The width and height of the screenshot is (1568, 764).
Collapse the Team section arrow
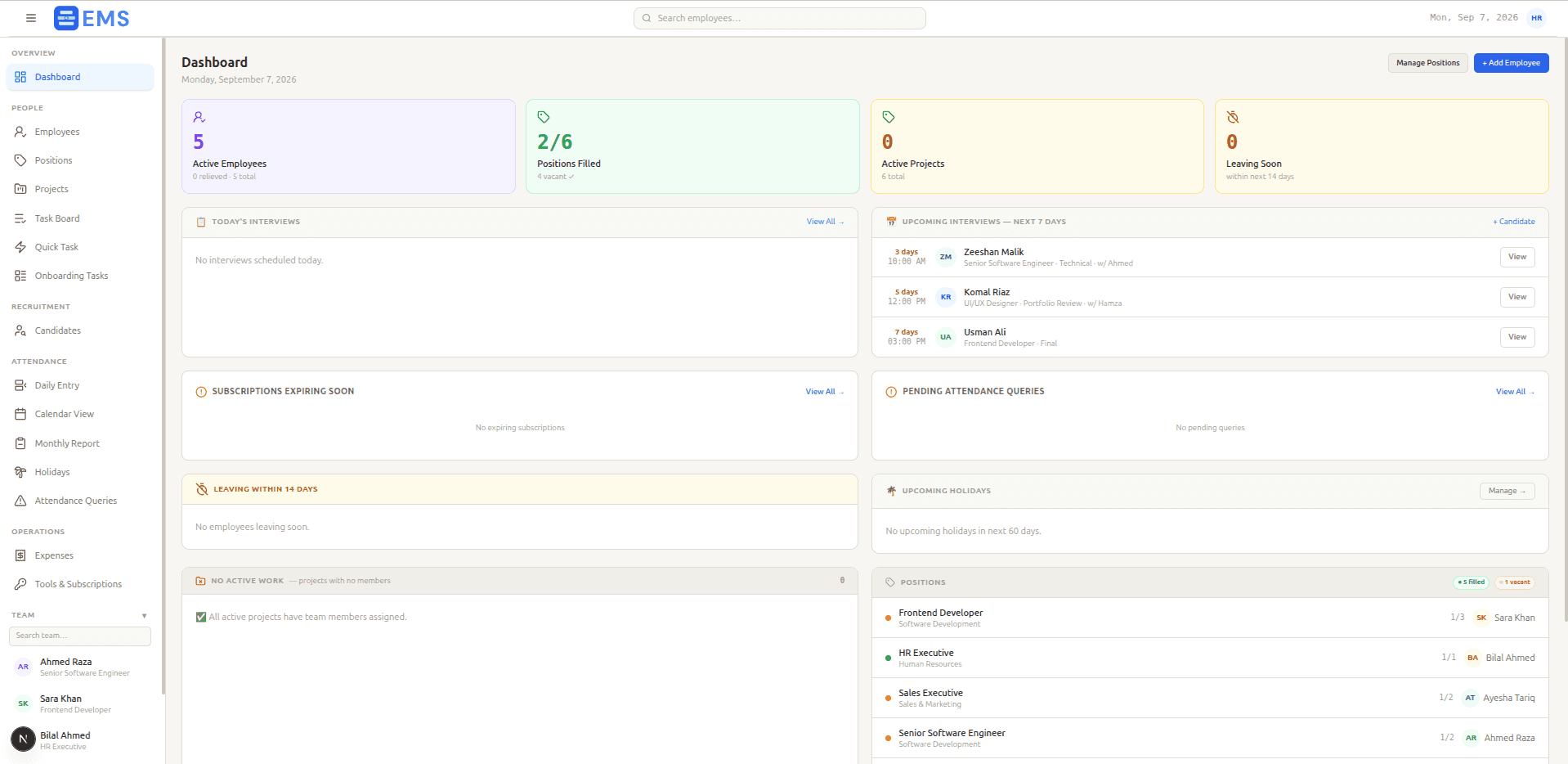click(145, 616)
